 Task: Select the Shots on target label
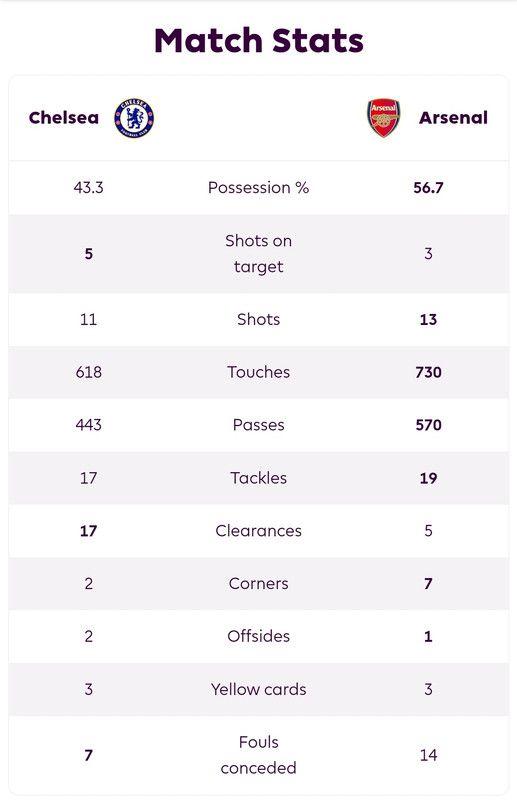[258, 254]
